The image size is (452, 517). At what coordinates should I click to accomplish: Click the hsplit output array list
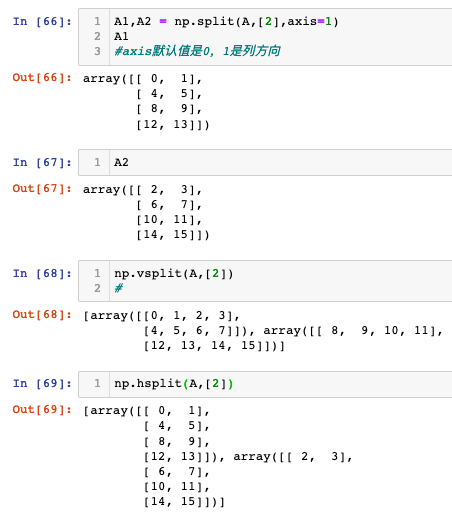coord(218,456)
